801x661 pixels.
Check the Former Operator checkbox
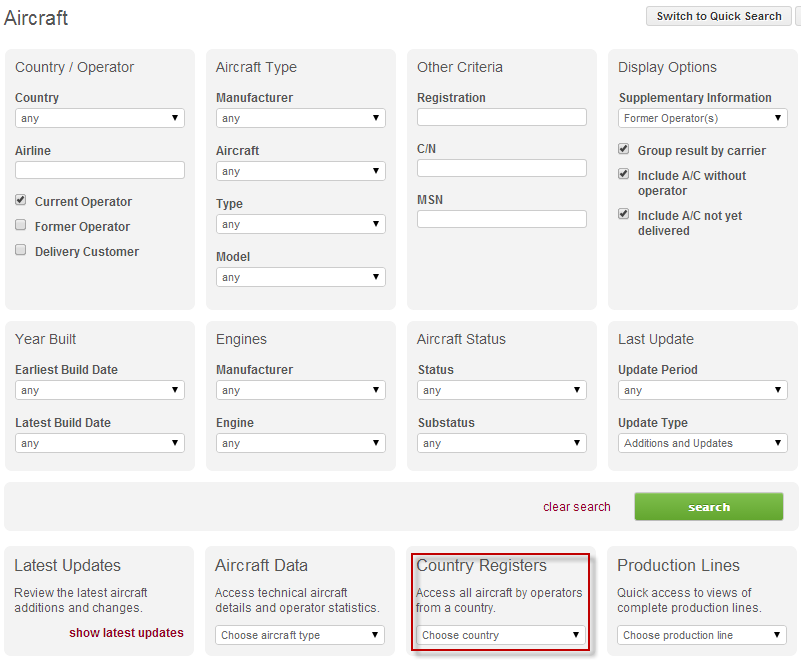[x=21, y=226]
